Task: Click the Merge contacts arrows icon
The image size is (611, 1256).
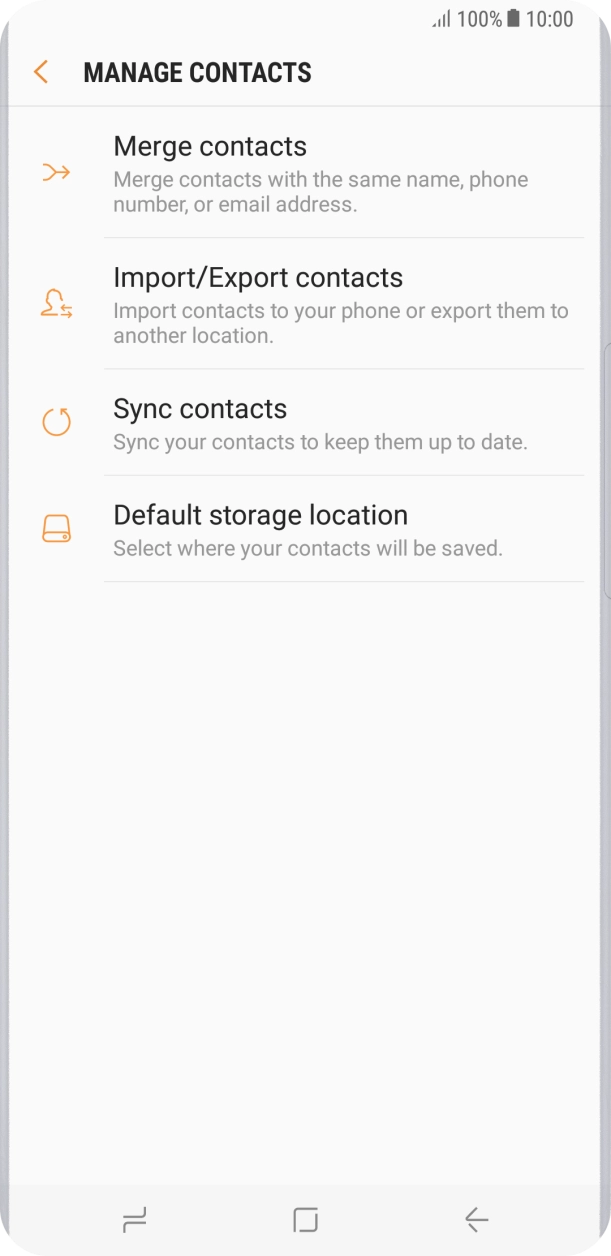Action: [56, 173]
